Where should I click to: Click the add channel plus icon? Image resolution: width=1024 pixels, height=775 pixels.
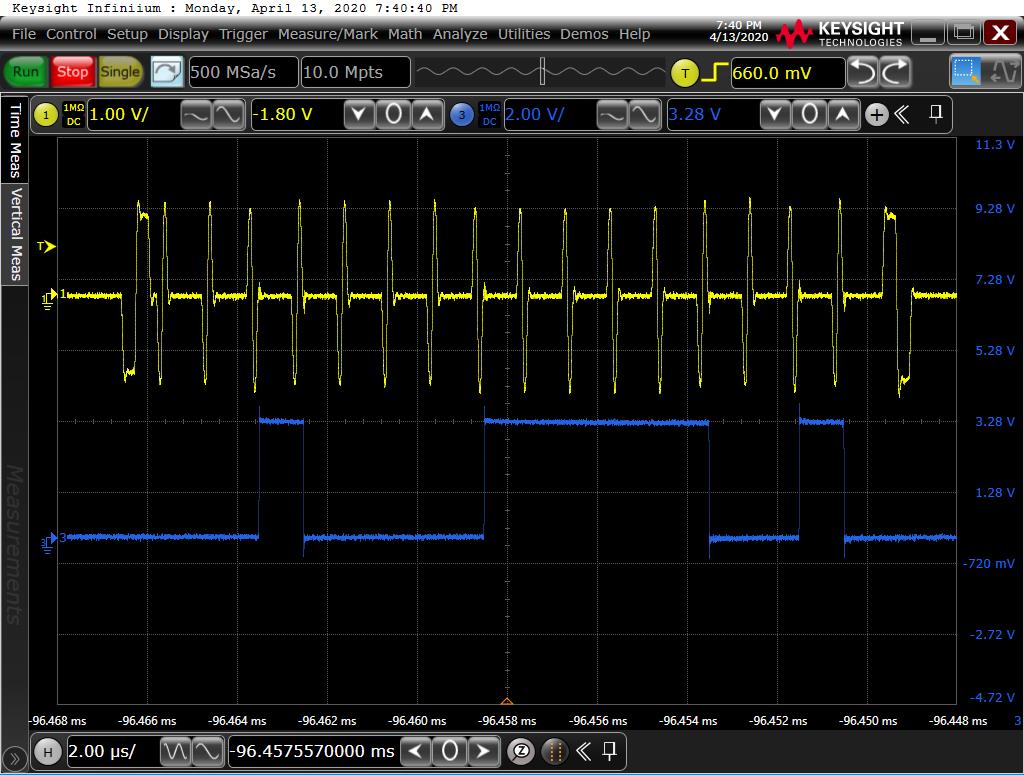(877, 115)
